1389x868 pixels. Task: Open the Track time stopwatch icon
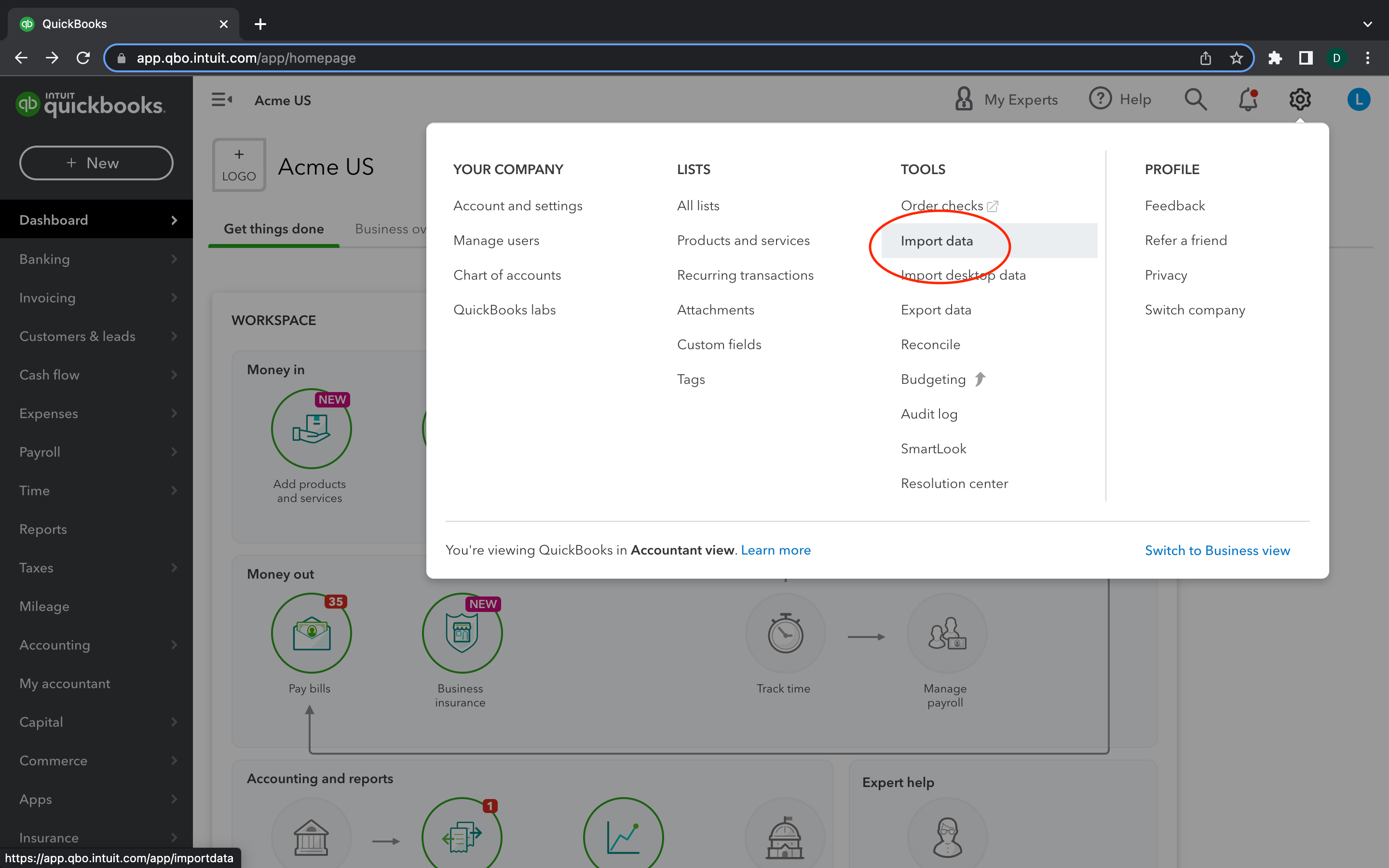pyautogui.click(x=785, y=633)
